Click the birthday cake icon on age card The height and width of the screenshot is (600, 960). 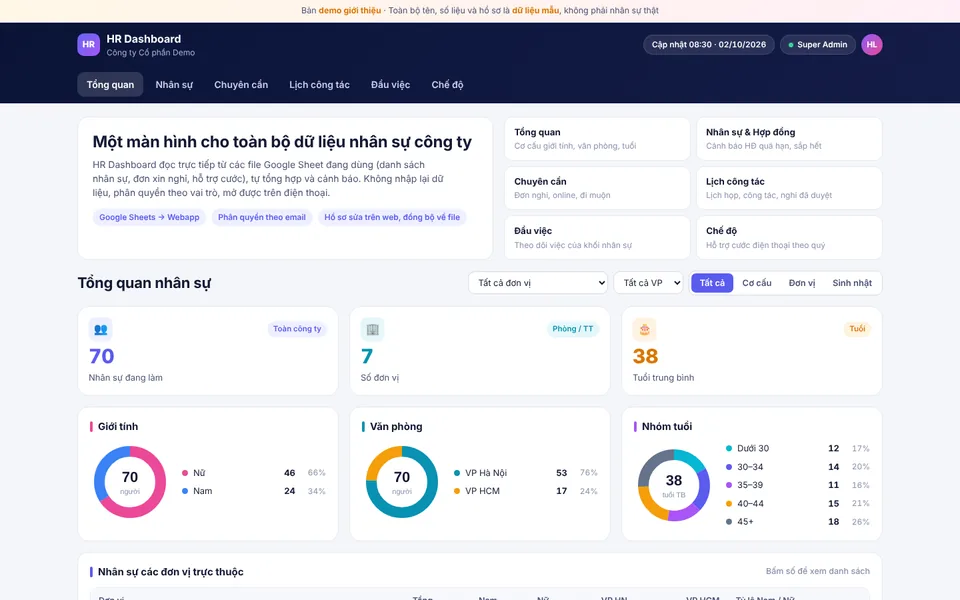tap(644, 329)
